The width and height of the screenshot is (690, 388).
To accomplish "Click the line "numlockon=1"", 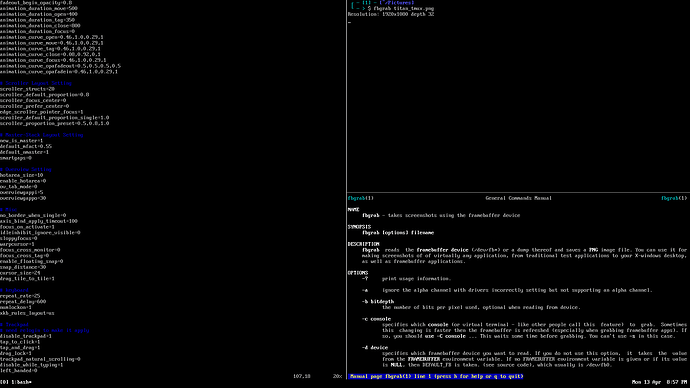I will (16, 307).
